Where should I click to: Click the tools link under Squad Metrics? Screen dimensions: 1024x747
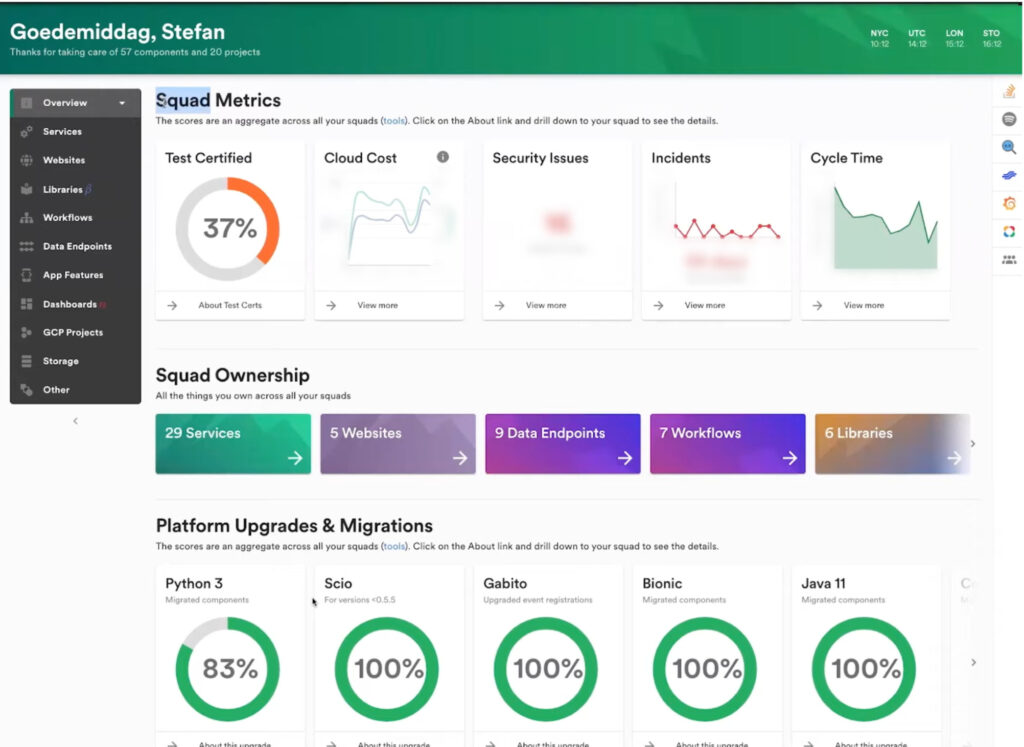point(394,121)
